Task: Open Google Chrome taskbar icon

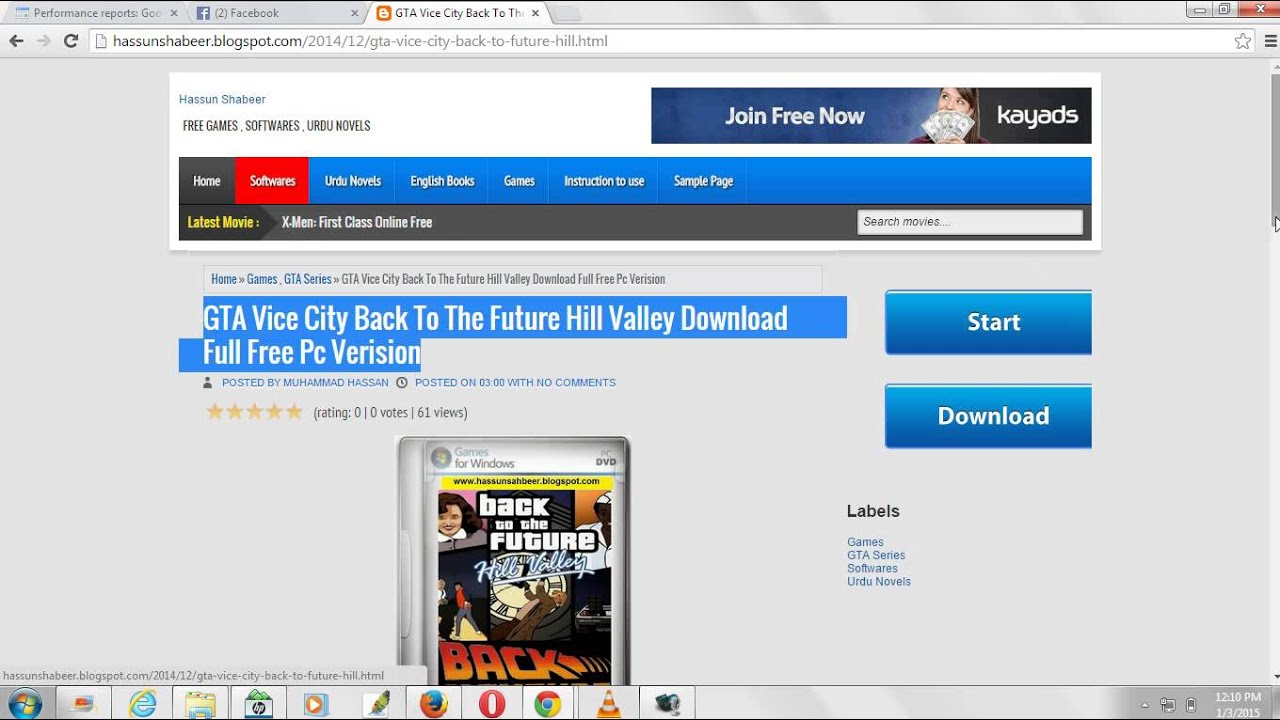Action: coord(547,704)
